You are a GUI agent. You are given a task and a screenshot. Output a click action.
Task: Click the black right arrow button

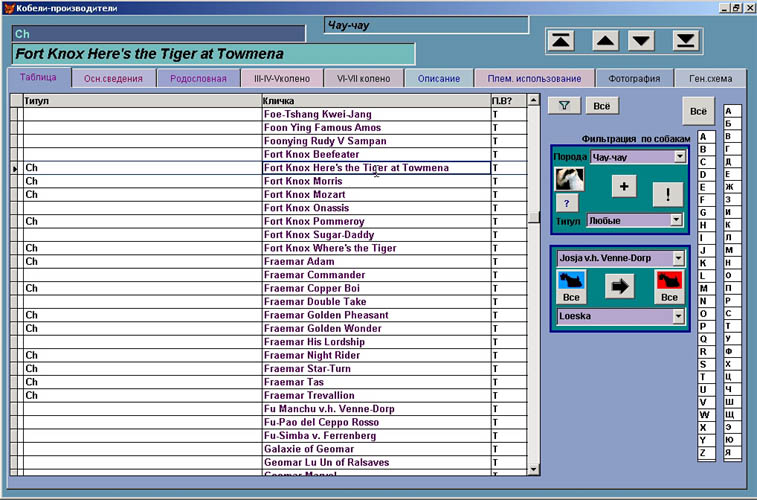tap(619, 287)
